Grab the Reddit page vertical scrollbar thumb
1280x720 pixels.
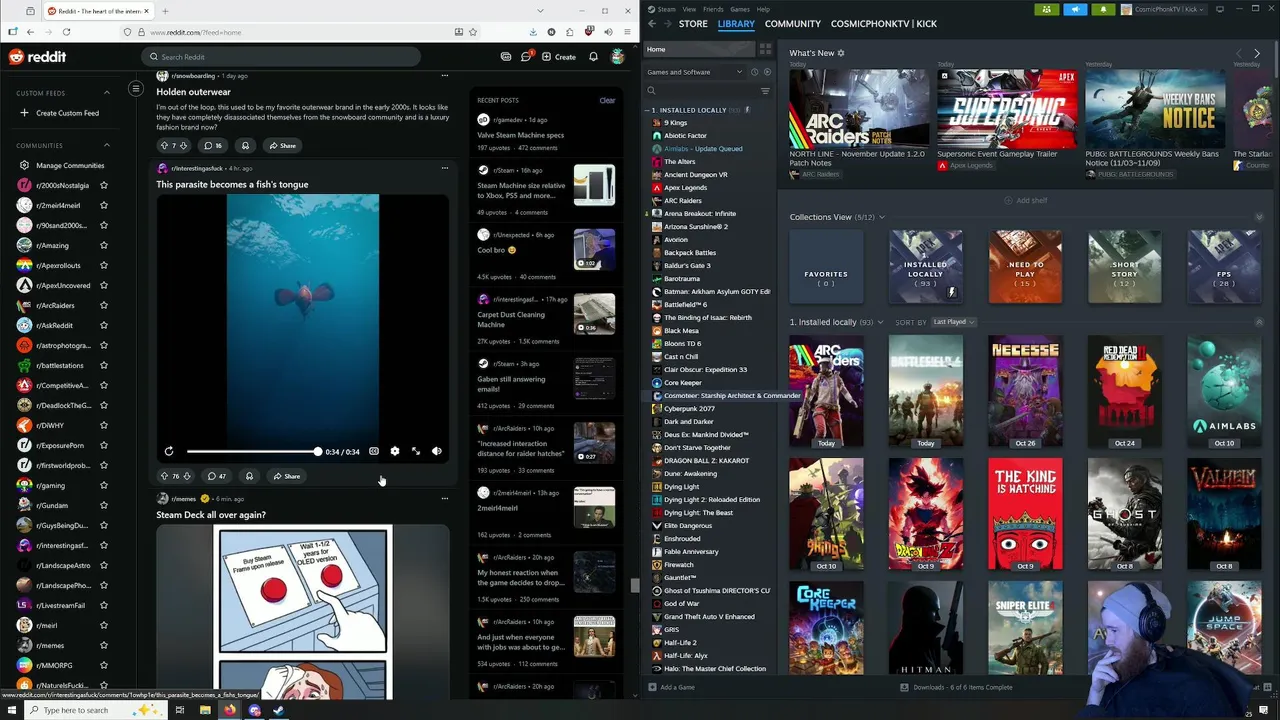634,586
